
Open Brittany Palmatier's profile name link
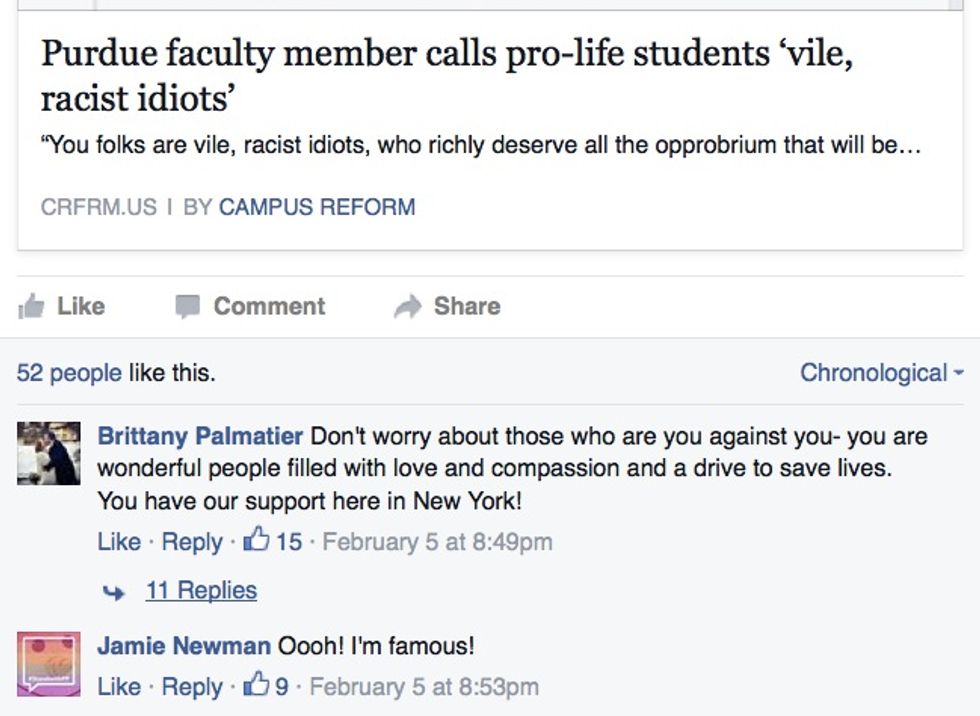click(x=200, y=437)
